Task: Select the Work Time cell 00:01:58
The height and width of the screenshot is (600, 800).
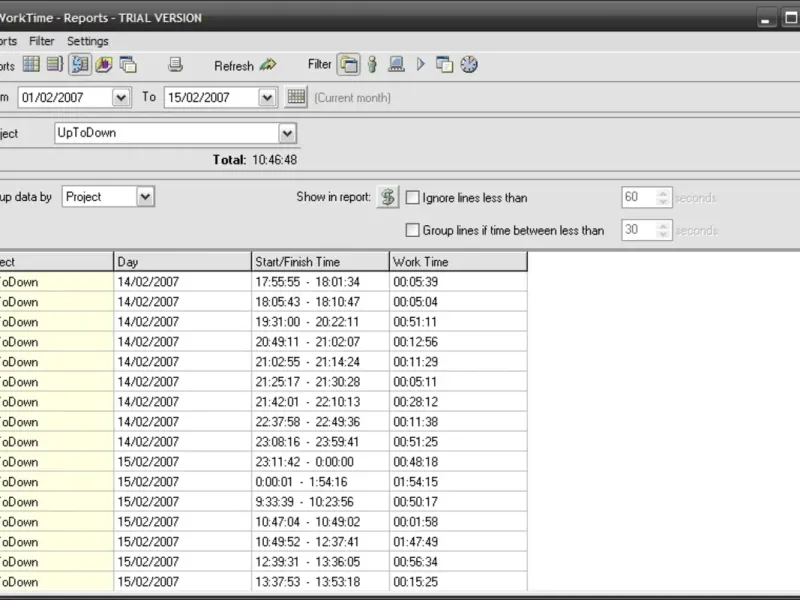Action: tap(458, 522)
